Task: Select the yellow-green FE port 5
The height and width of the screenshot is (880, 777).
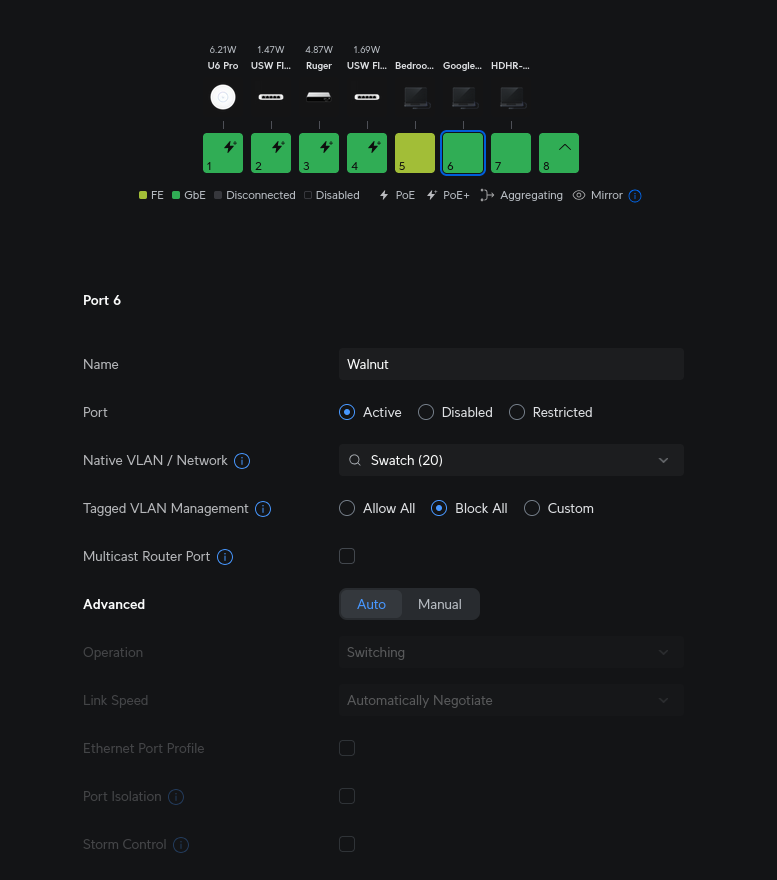Action: (415, 153)
